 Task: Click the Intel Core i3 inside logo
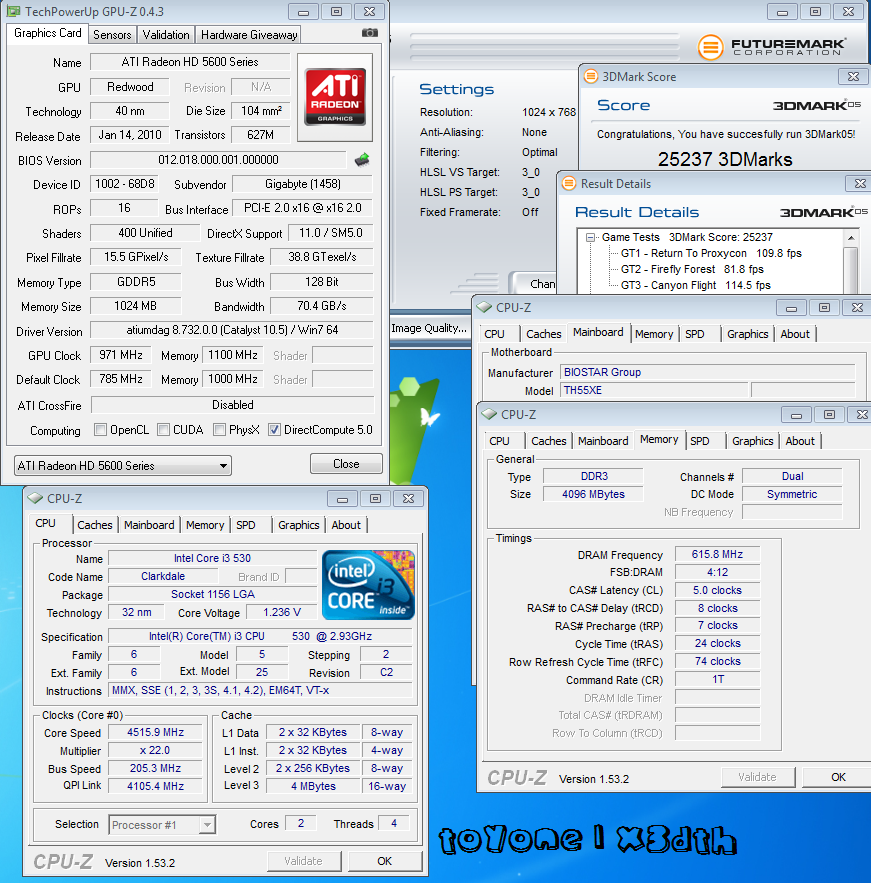pos(368,585)
